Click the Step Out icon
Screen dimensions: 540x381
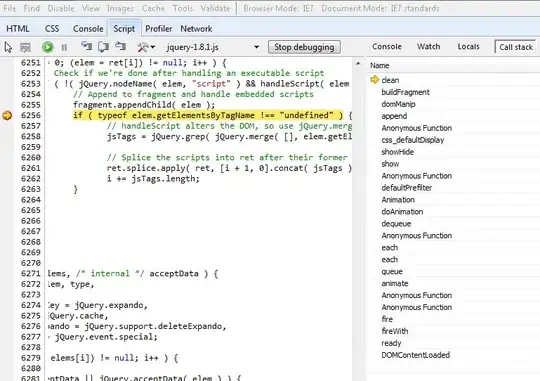point(120,46)
